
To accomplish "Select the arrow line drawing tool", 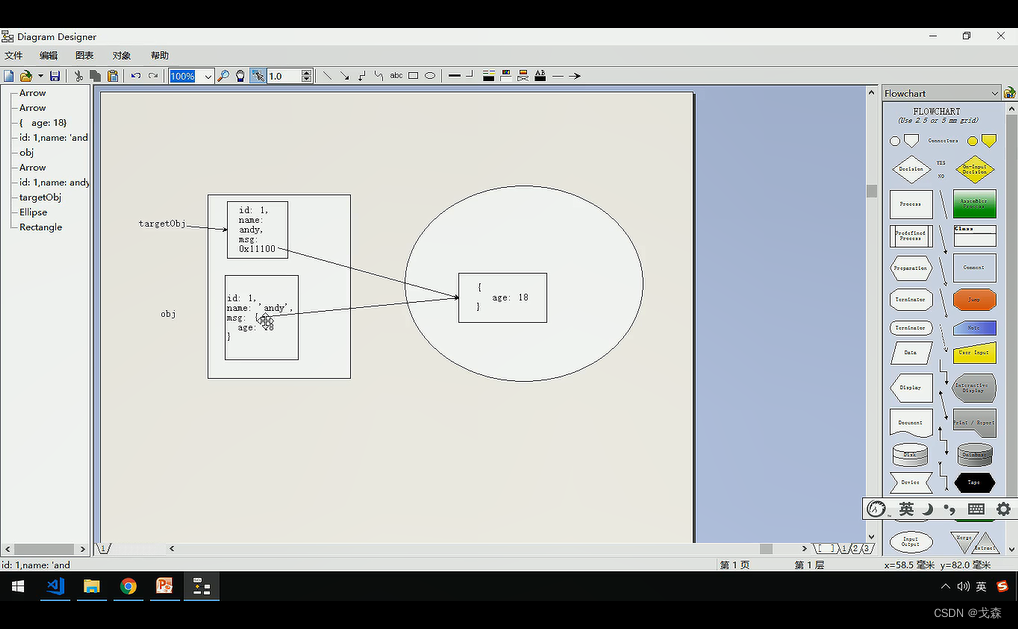I will 345,76.
